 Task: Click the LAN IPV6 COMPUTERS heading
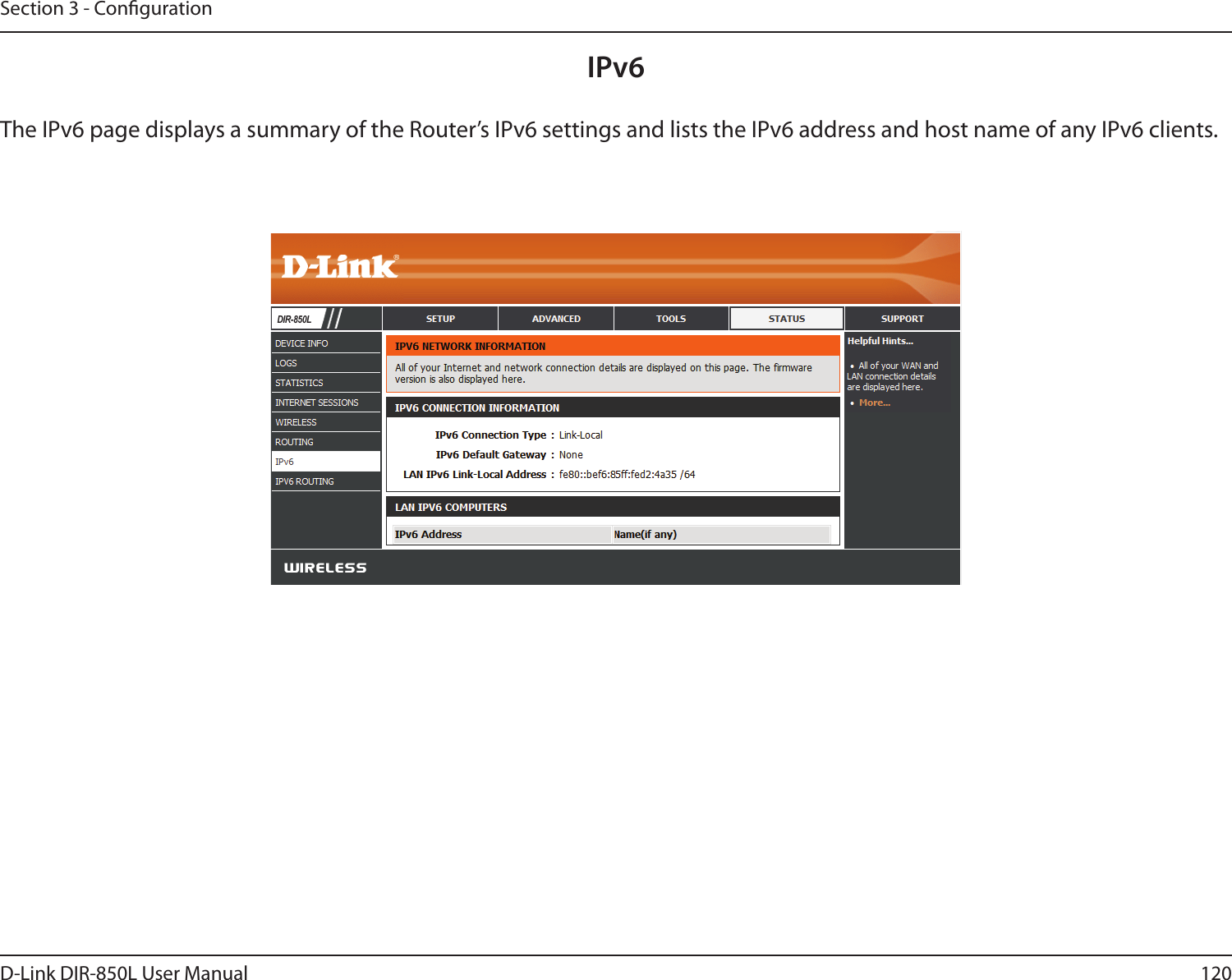click(450, 508)
